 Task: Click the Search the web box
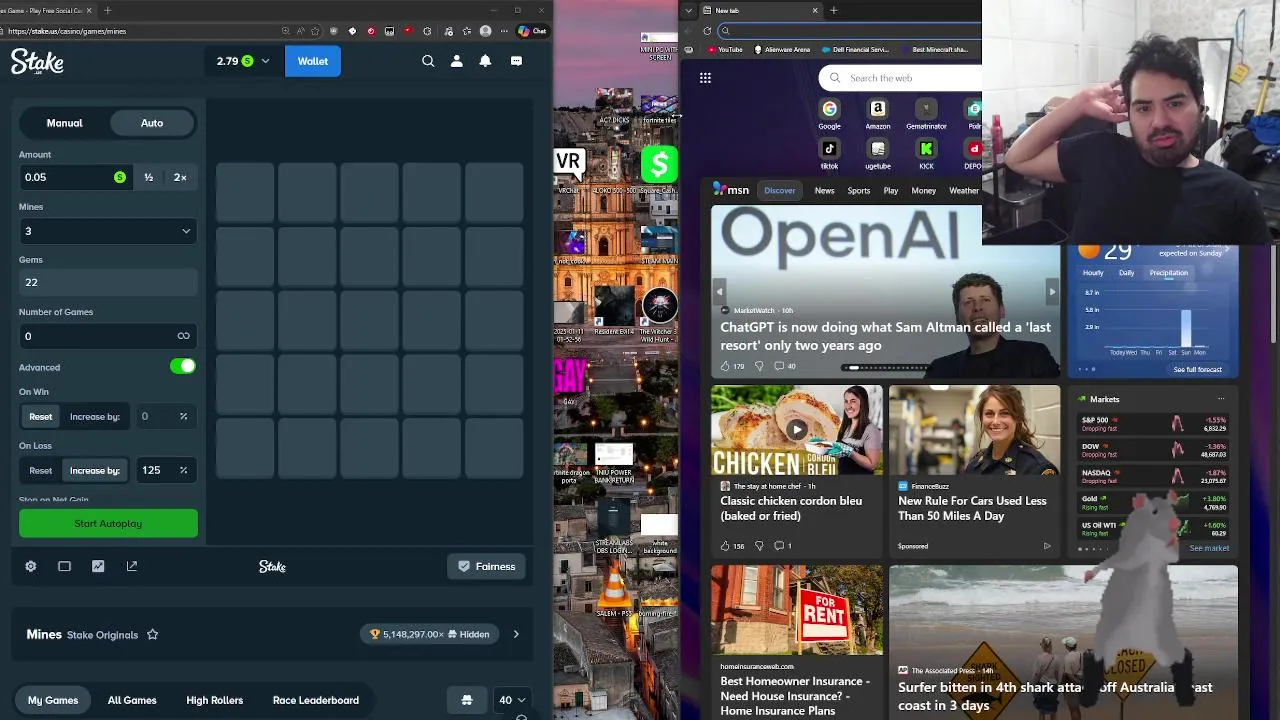tap(900, 78)
